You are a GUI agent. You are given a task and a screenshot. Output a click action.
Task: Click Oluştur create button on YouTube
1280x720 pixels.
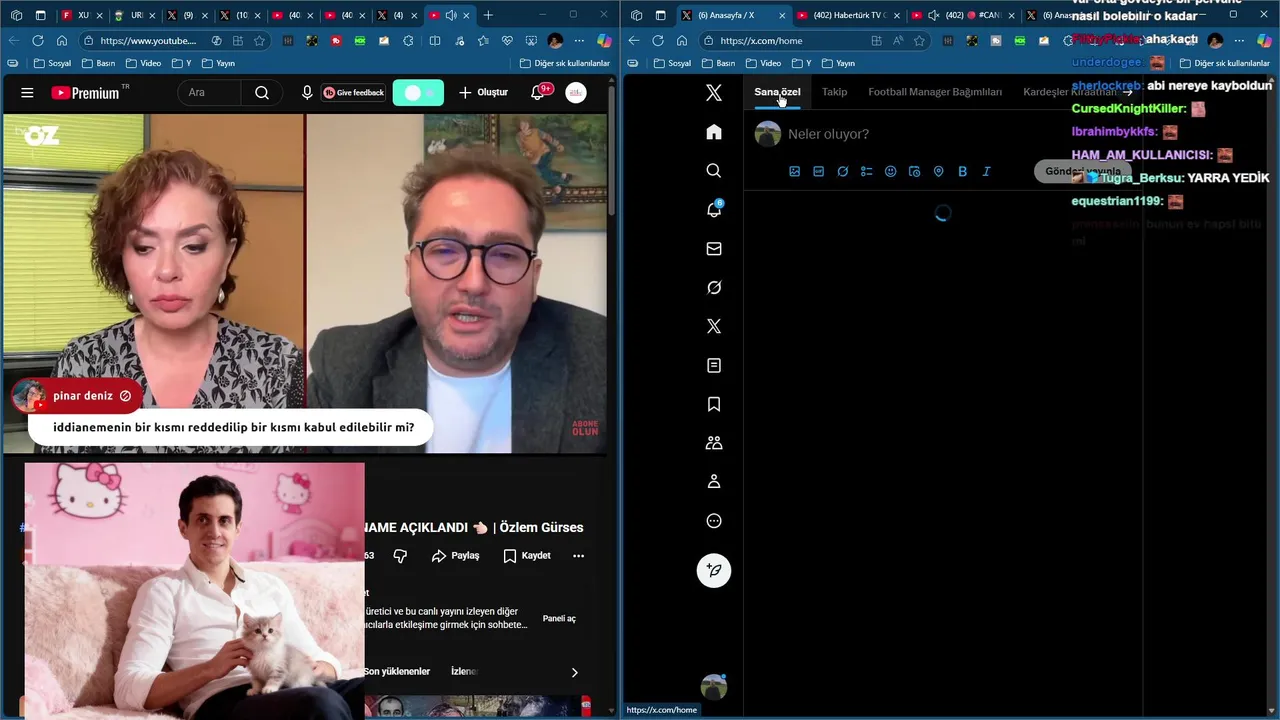point(484,93)
